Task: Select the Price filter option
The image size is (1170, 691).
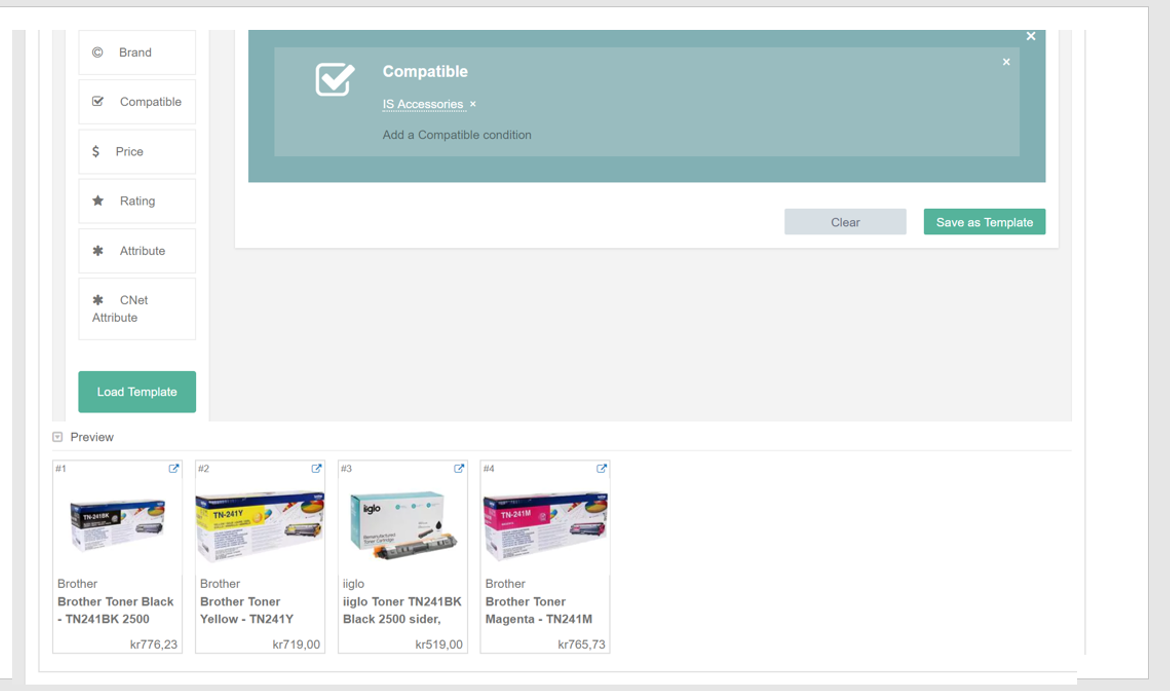Action: (x=137, y=151)
